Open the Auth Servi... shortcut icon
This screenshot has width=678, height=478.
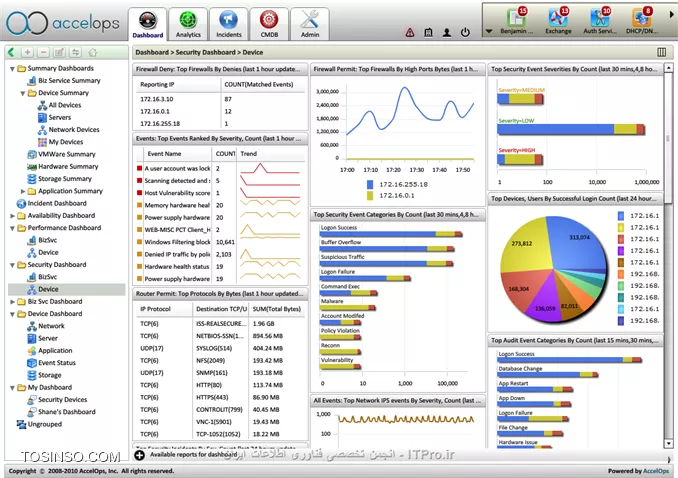599,20
